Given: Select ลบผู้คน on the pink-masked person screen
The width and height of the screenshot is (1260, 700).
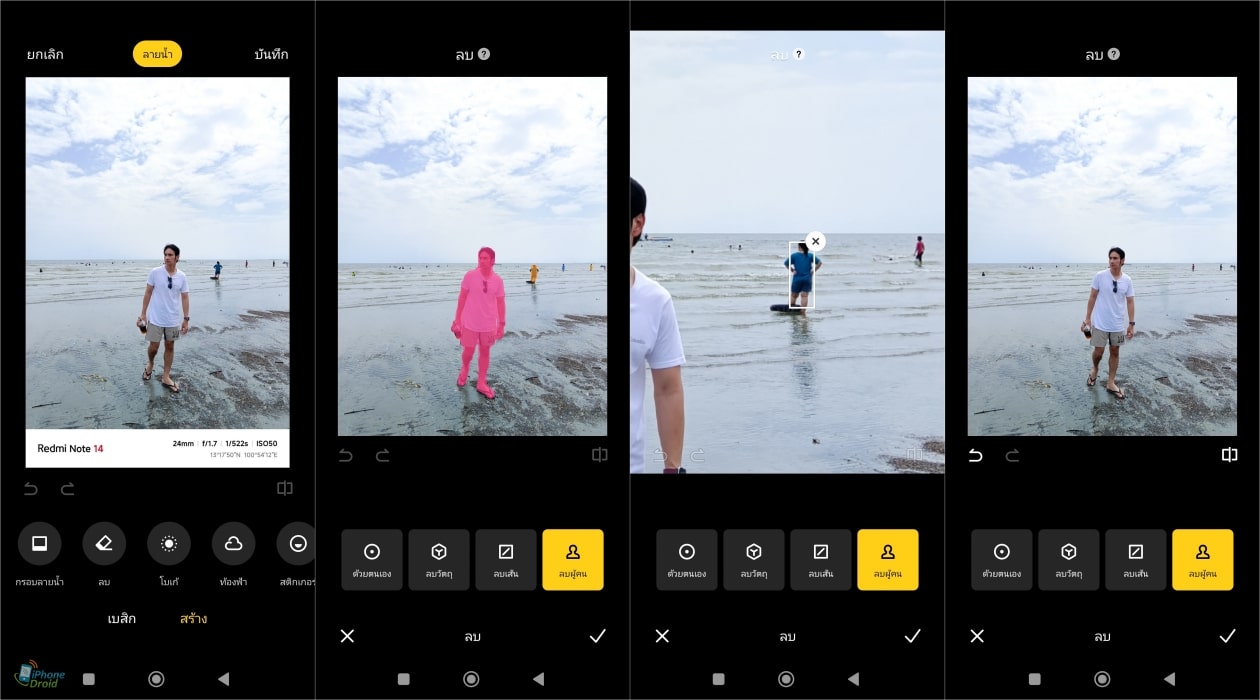Looking at the screenshot, I should [x=573, y=560].
